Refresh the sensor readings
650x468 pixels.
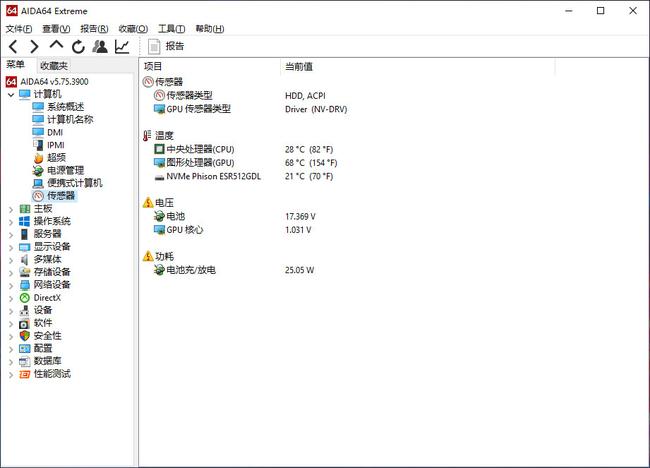78,47
